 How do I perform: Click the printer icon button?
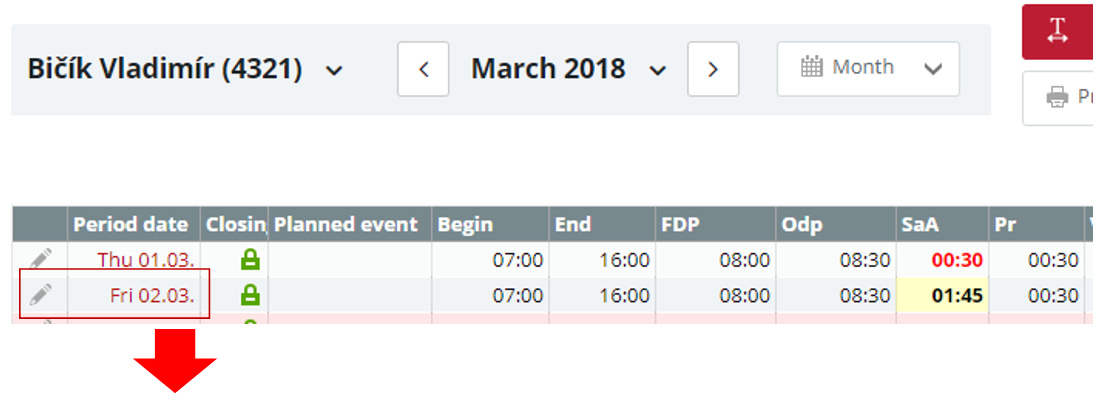click(x=1059, y=97)
